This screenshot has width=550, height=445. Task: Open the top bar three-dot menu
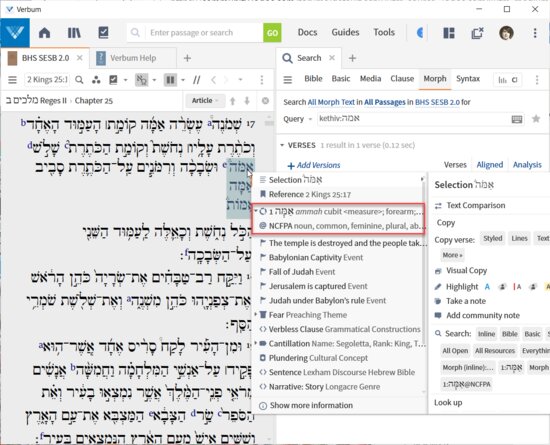(x=535, y=33)
